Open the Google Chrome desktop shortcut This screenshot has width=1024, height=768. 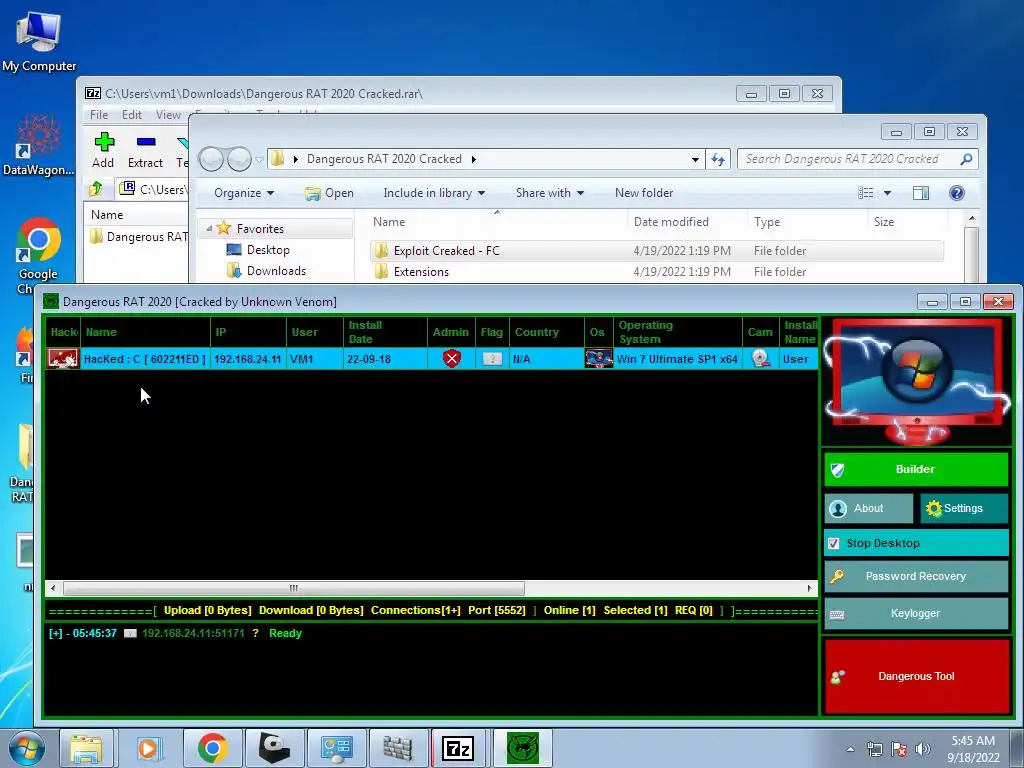point(38,255)
